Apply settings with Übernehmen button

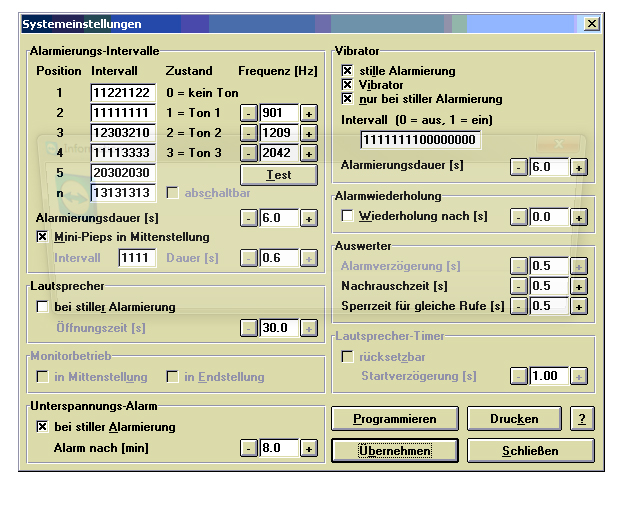point(395,451)
